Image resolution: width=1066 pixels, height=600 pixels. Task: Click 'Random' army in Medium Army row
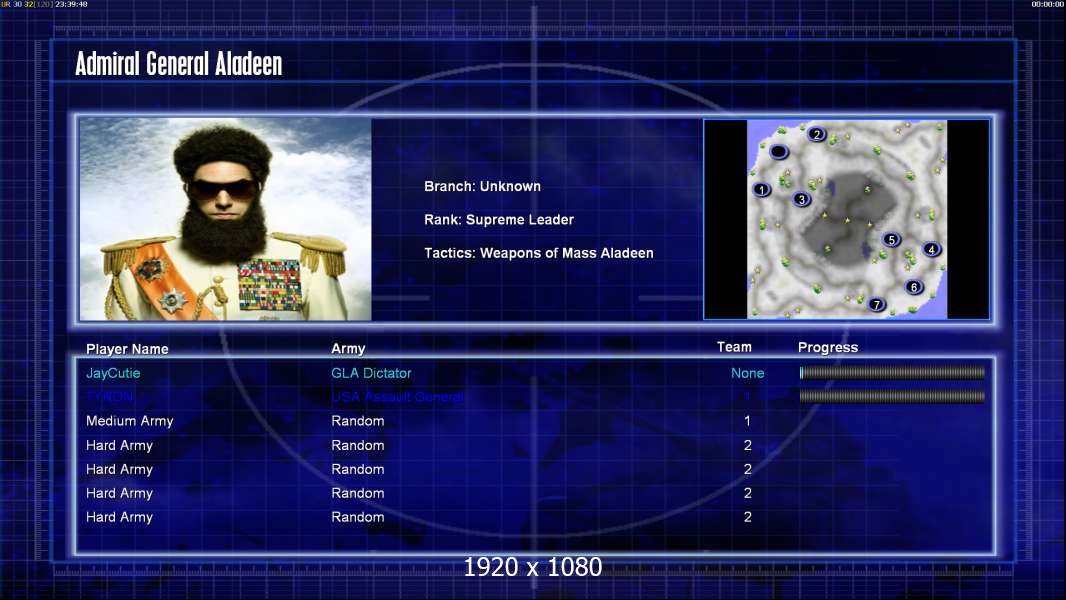coord(358,421)
